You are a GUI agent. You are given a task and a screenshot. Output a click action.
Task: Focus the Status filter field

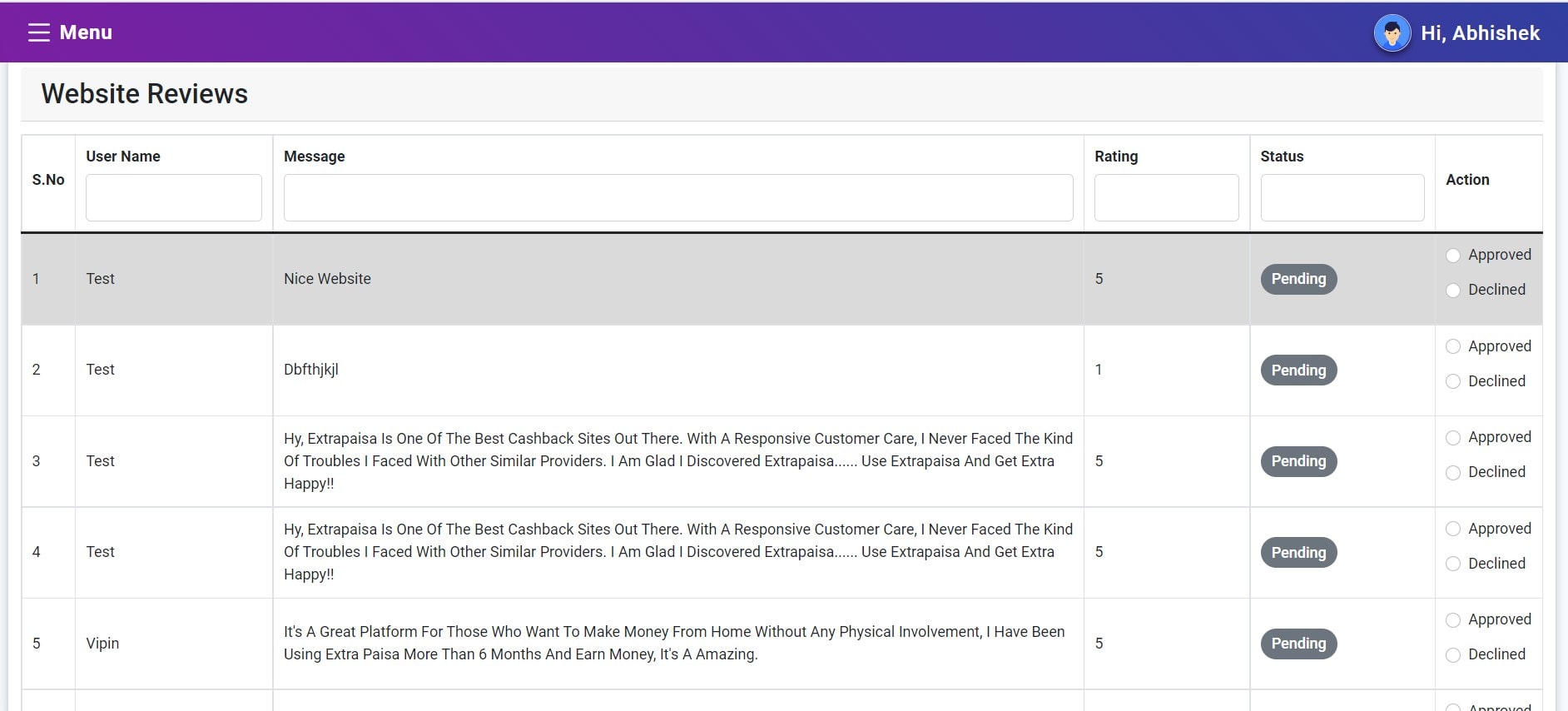click(1342, 197)
